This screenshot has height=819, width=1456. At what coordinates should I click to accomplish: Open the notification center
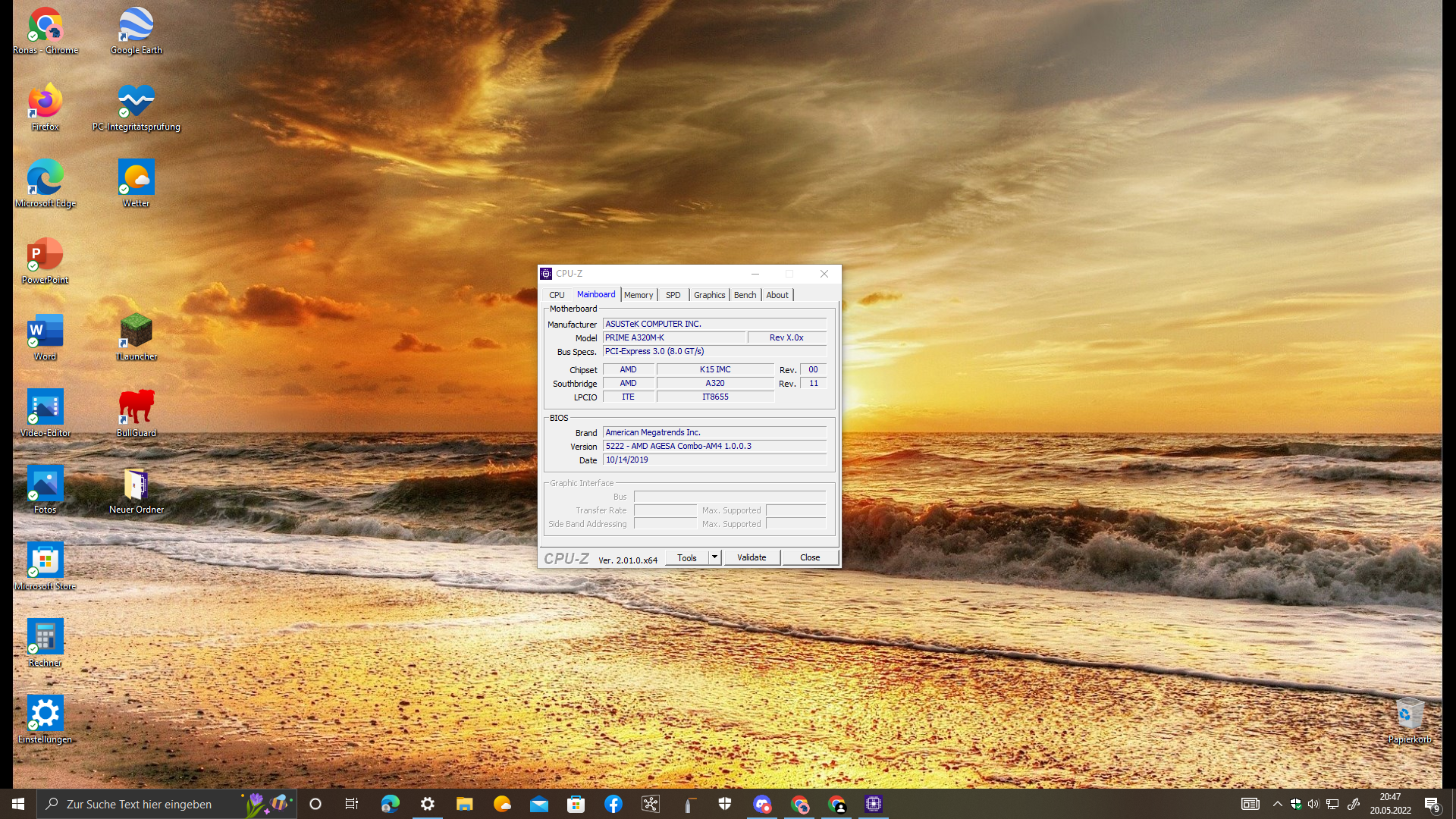[1431, 804]
